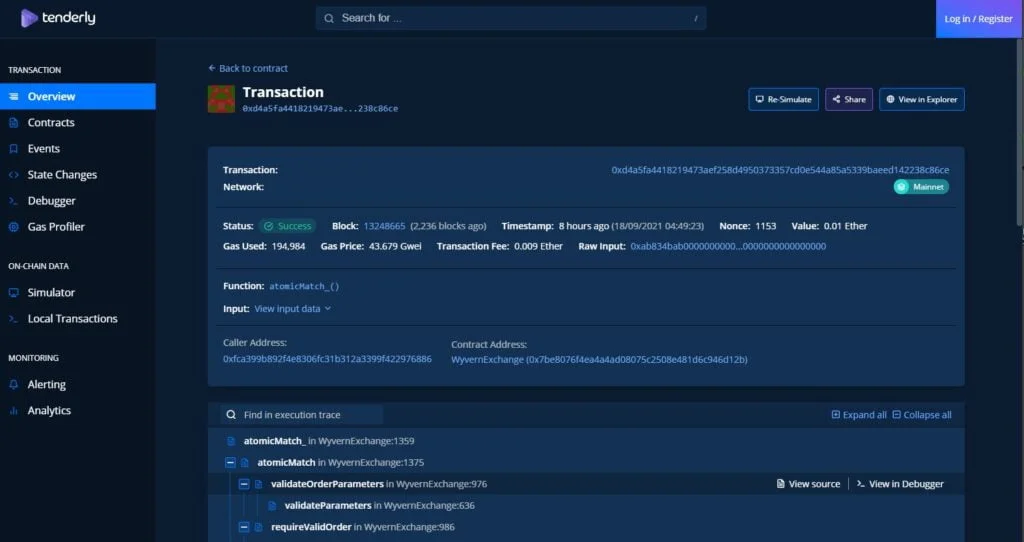The image size is (1024, 542).
Task: Click the page vertical scrollbar
Action: 1020,131
